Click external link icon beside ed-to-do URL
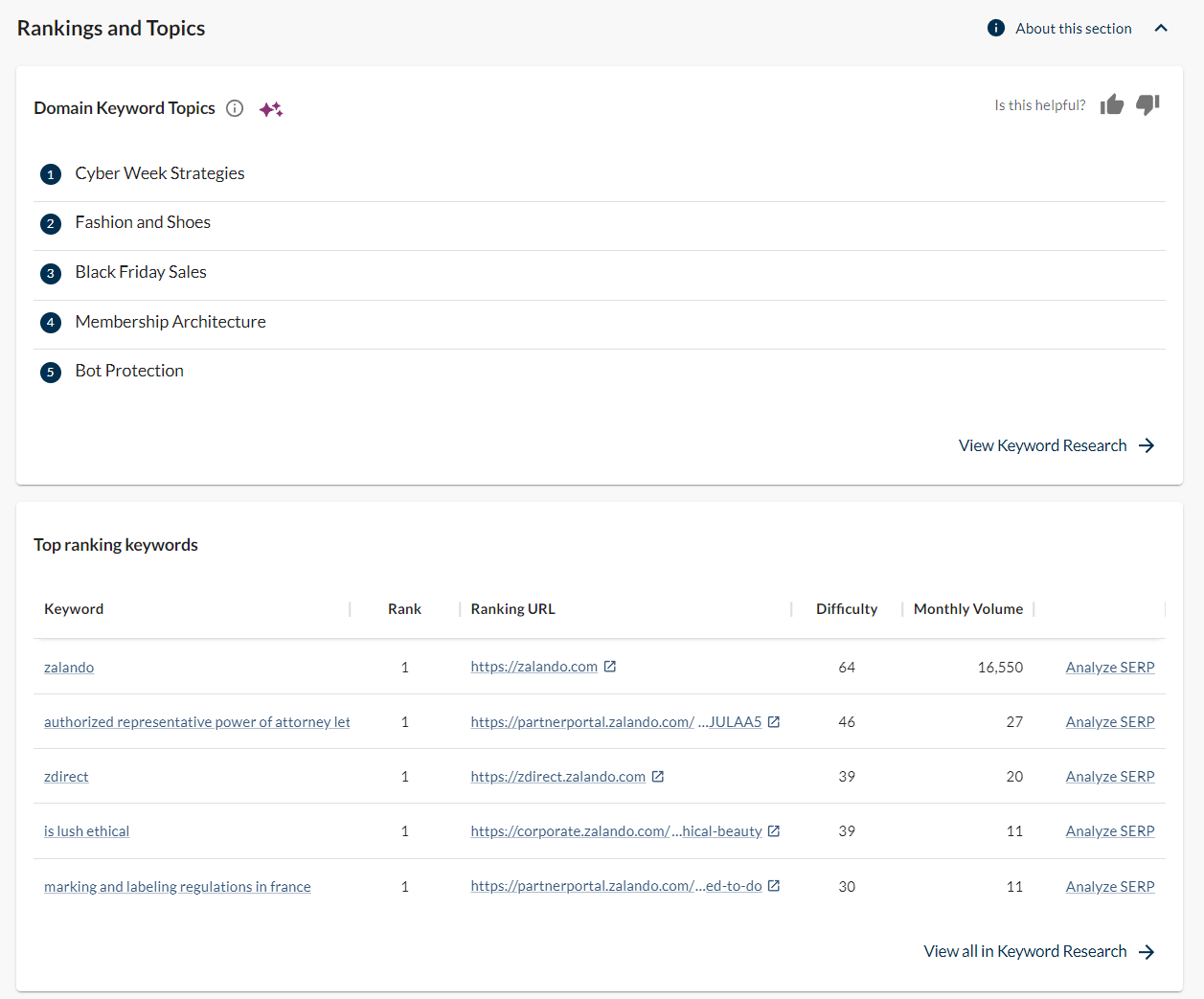The height and width of the screenshot is (999, 1204). [774, 886]
